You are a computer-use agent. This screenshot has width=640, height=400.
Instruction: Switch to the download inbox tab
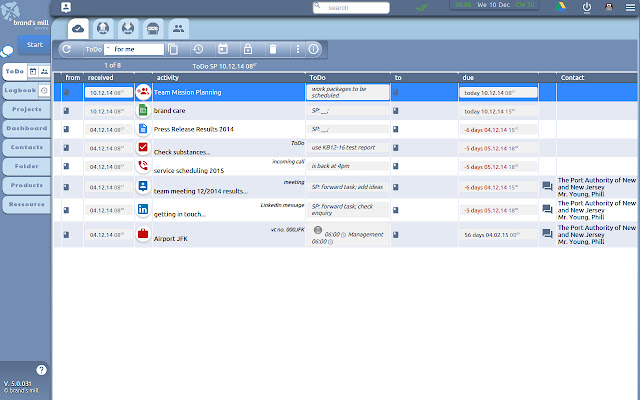coord(128,29)
